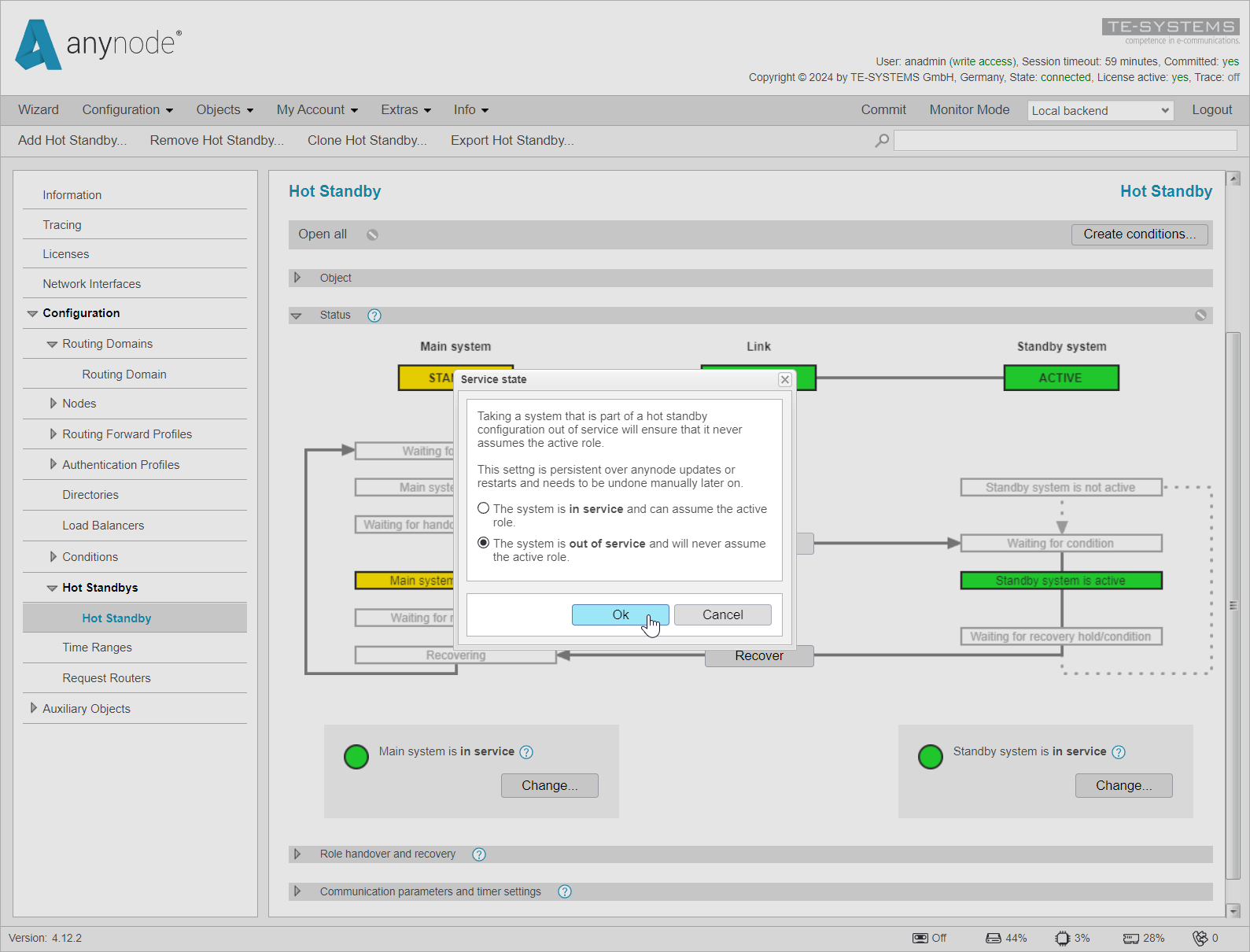Viewport: 1250px width, 952px height.
Task: Click Create conditions button
Action: click(x=1139, y=234)
